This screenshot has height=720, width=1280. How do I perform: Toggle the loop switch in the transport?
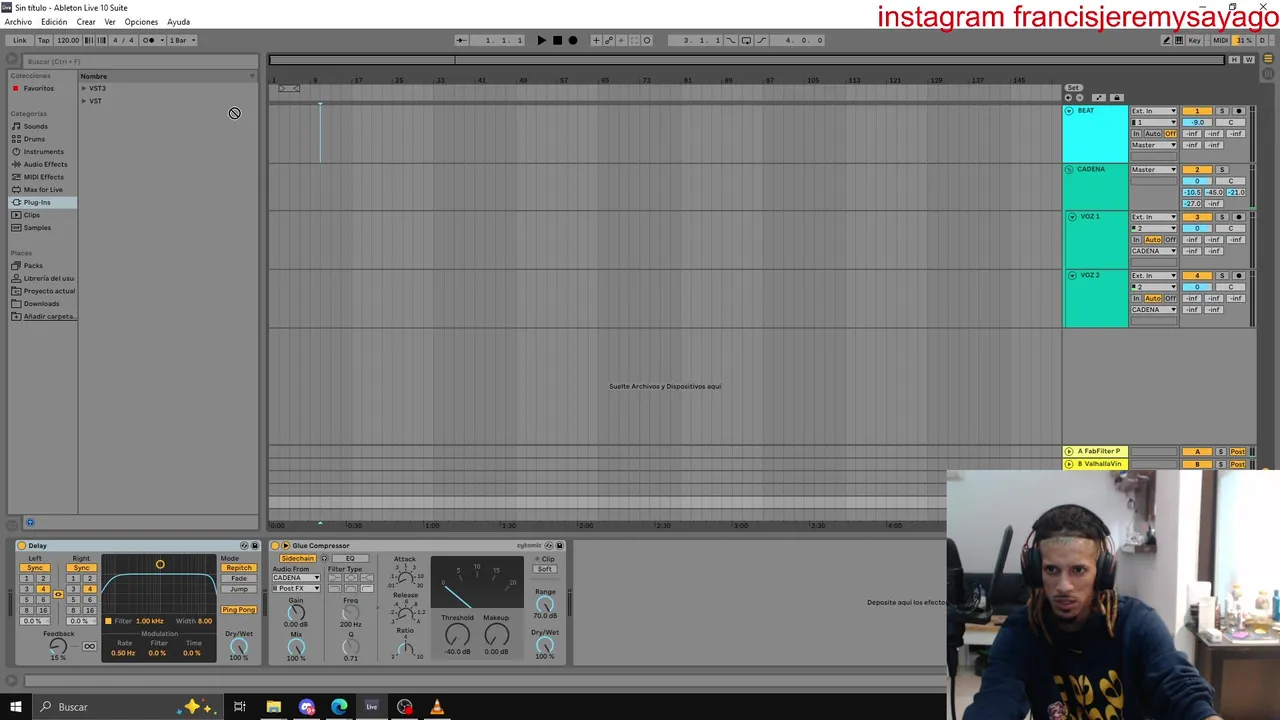pos(746,40)
